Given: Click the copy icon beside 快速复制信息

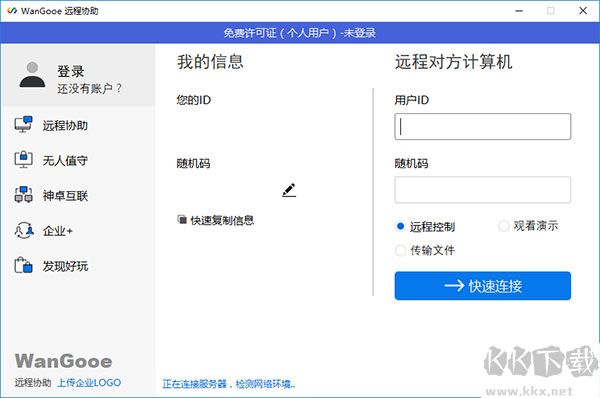Looking at the screenshot, I should click(x=182, y=220).
